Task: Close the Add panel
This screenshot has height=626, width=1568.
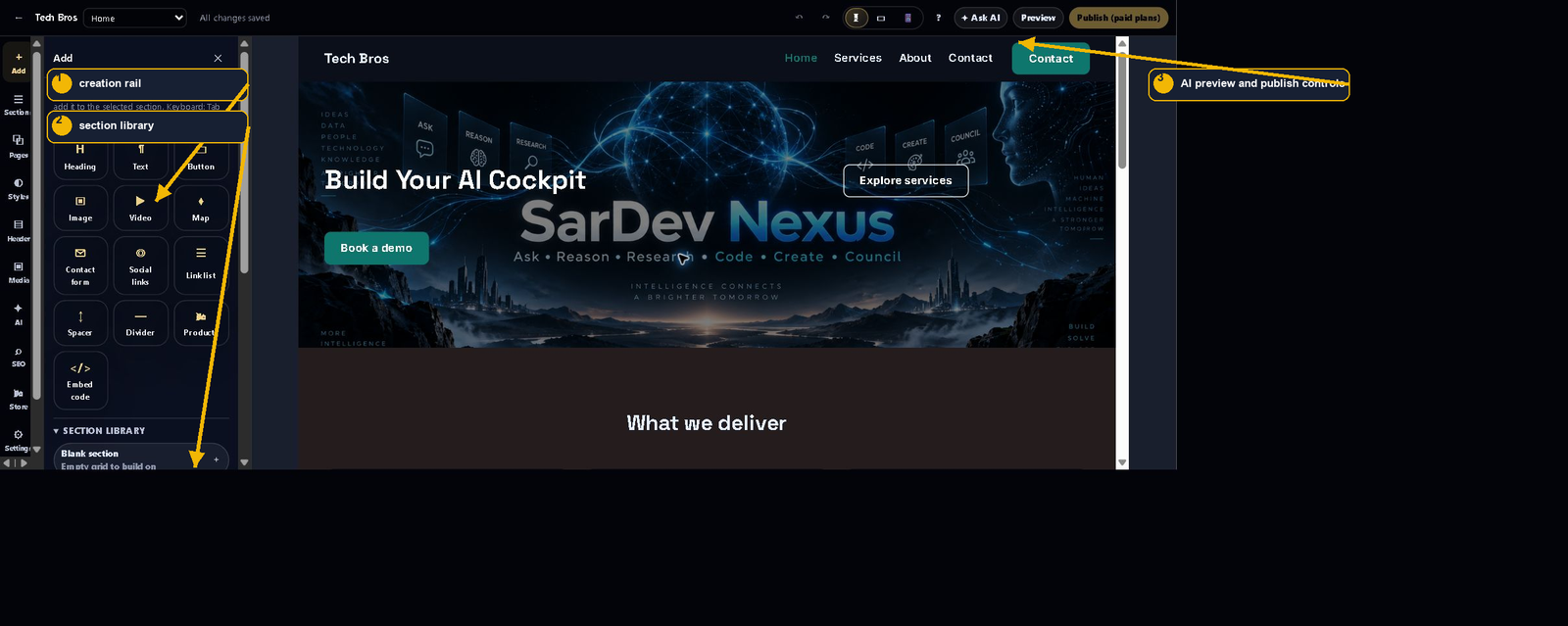Action: tap(218, 58)
